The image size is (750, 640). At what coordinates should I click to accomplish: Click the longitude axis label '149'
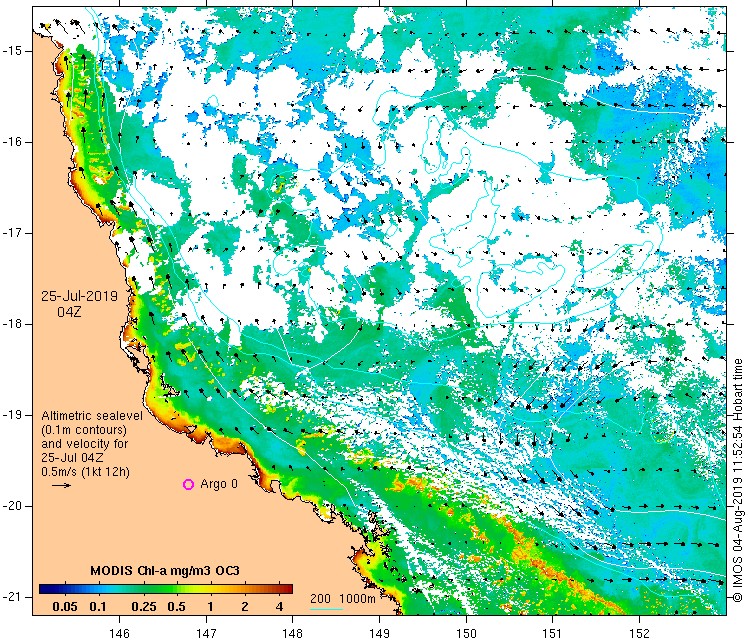tap(379, 633)
